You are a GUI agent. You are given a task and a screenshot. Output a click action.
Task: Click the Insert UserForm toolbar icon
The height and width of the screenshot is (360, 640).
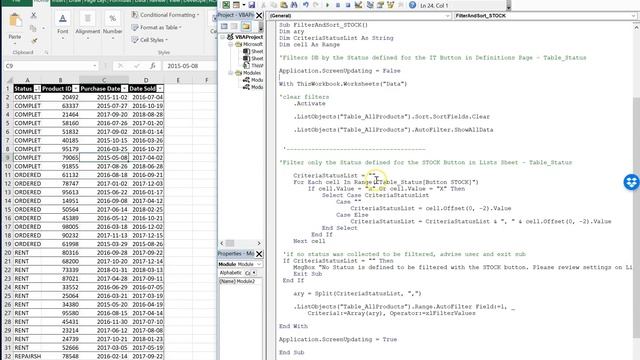pyautogui.click(x=236, y=5)
